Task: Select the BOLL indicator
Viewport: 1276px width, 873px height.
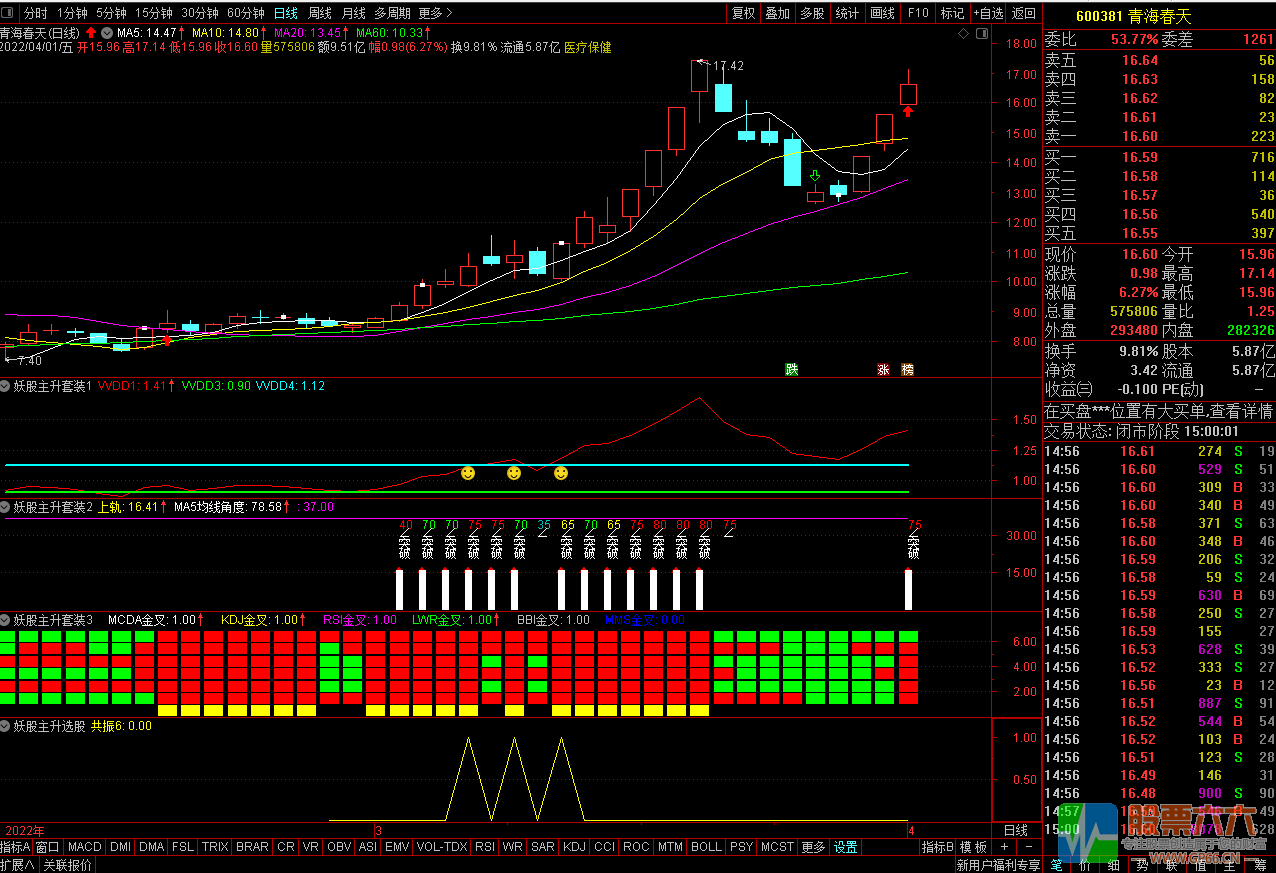Action: 706,847
